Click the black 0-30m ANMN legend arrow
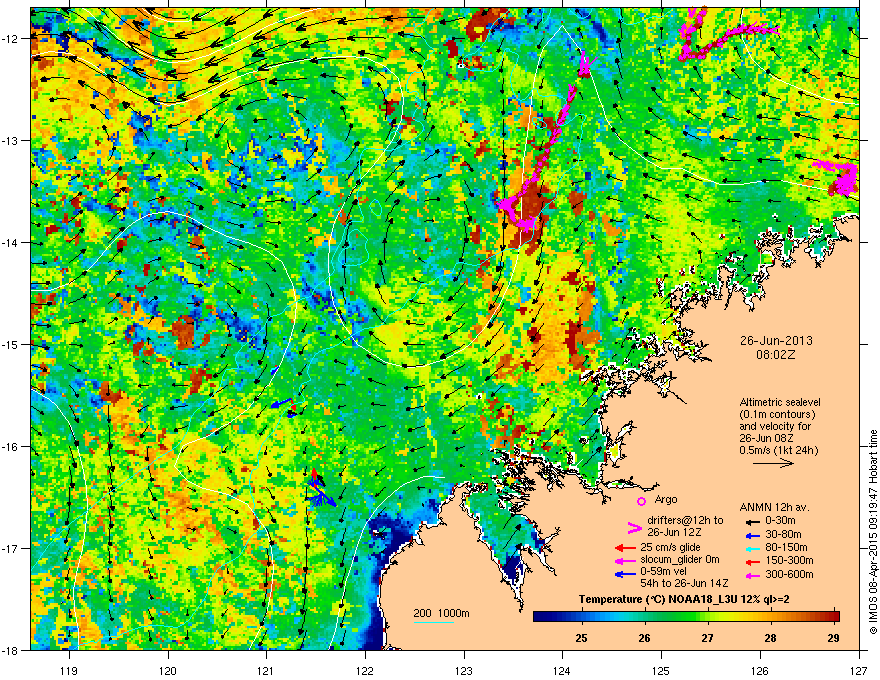The image size is (880, 680). (752, 522)
